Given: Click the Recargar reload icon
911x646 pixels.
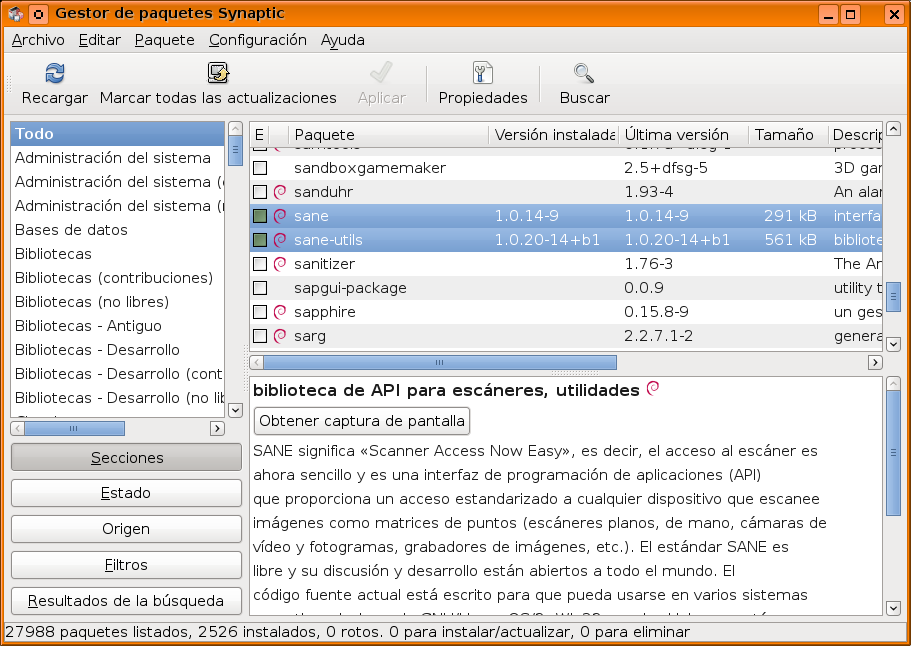Looking at the screenshot, I should 55,74.
